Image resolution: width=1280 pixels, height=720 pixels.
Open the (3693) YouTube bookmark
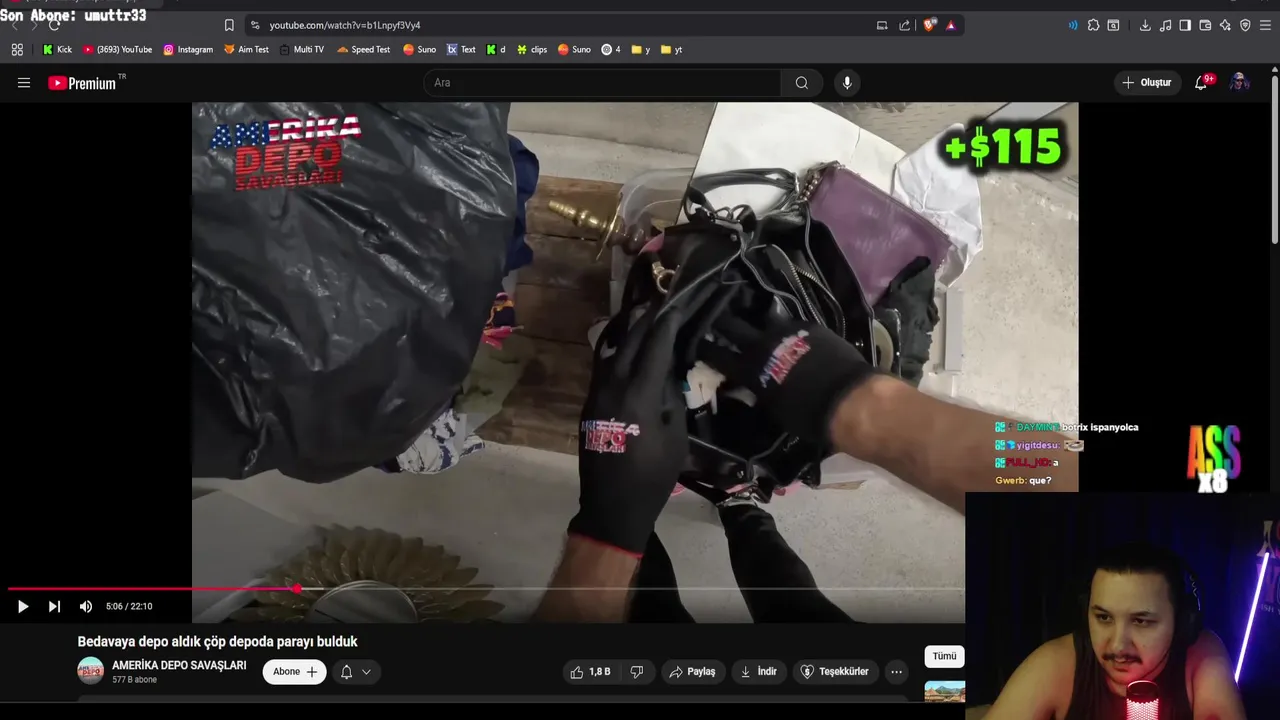118,49
